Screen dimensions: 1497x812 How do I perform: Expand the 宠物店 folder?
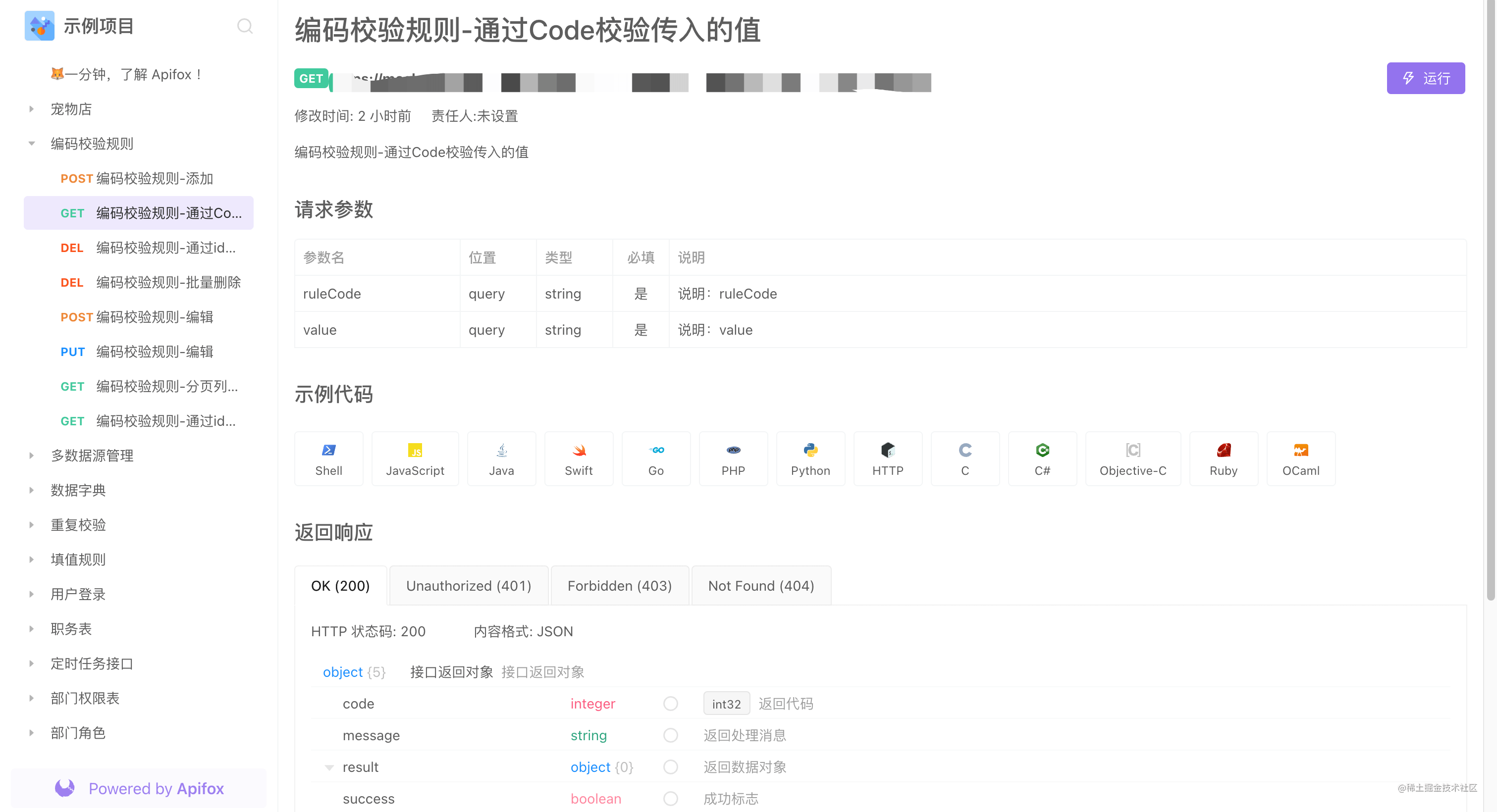(31, 109)
